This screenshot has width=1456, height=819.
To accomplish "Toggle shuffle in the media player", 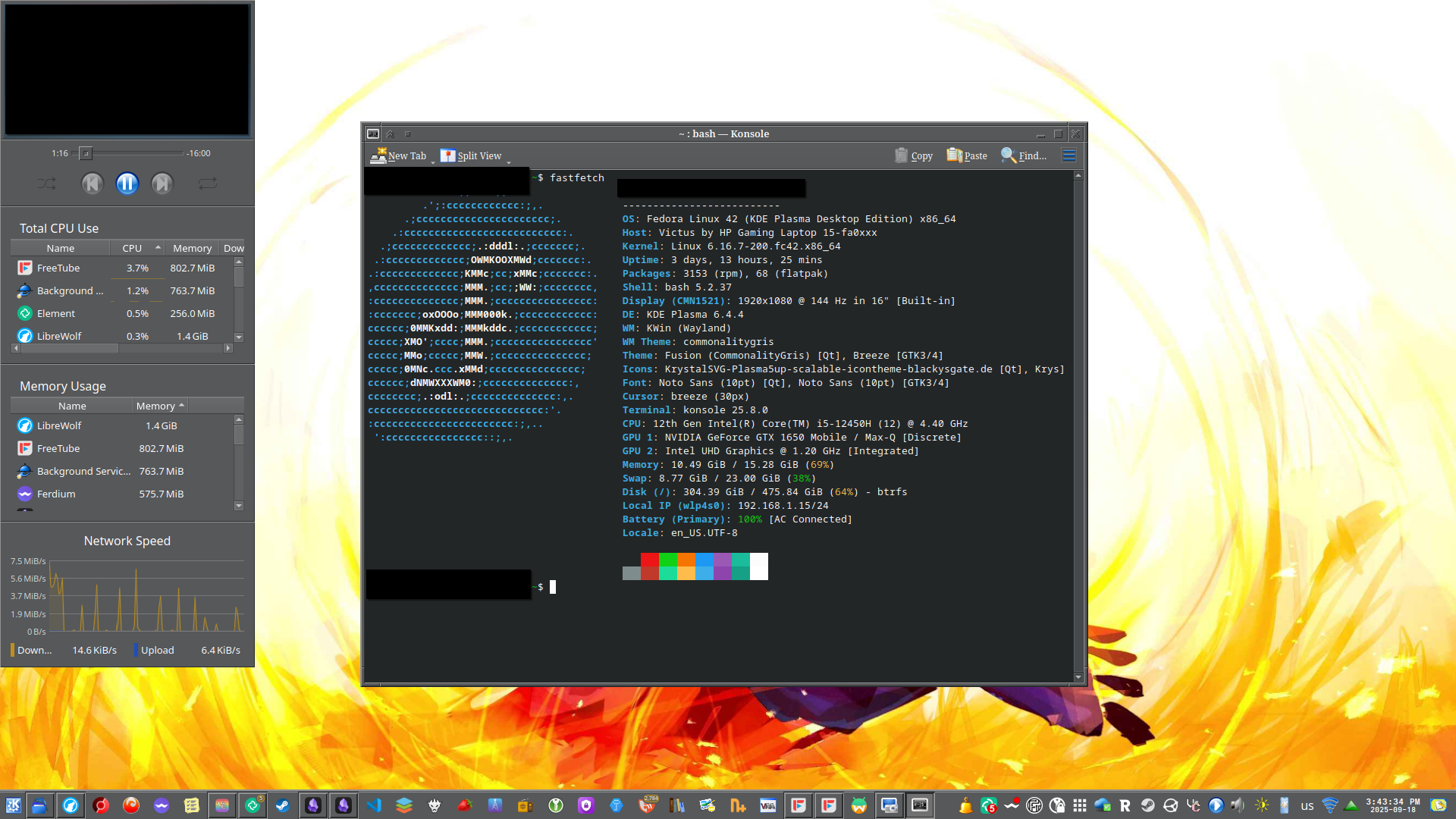I will [46, 184].
